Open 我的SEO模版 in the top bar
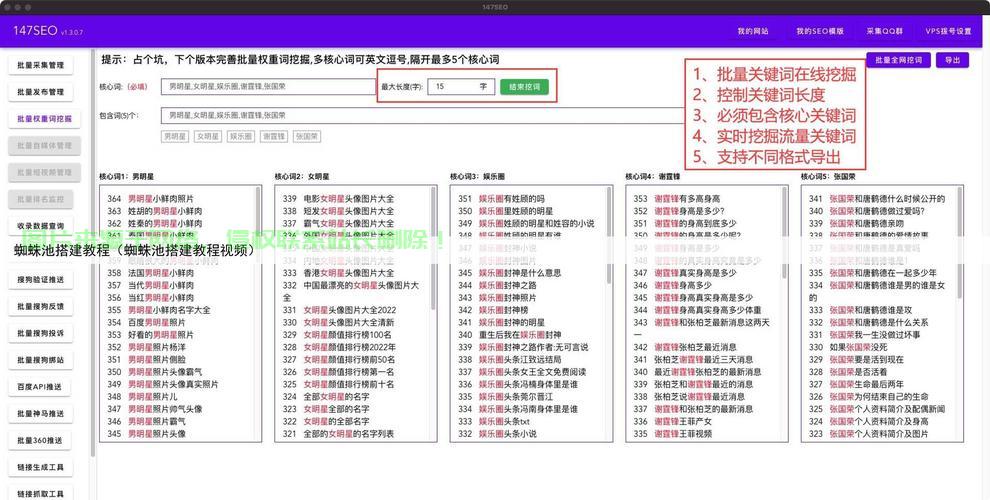Viewport: 990px width, 500px height. point(820,31)
